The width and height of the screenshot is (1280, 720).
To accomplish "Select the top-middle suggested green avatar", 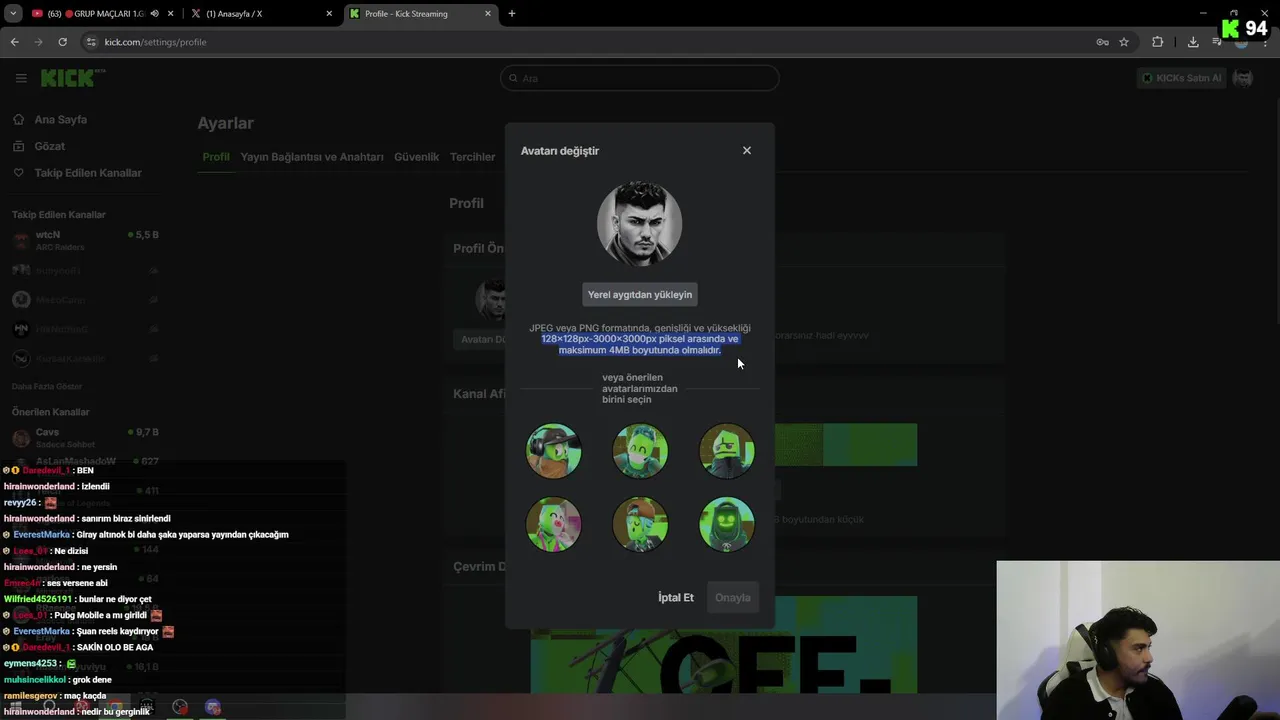I will click(640, 451).
